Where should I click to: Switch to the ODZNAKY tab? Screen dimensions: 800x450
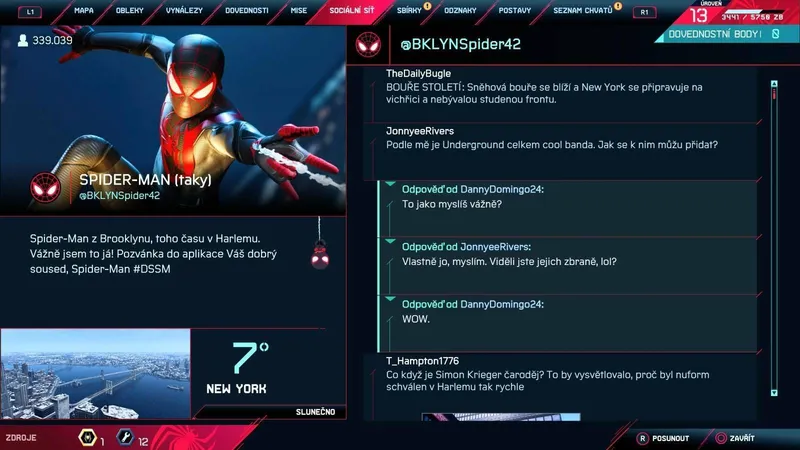click(x=460, y=10)
